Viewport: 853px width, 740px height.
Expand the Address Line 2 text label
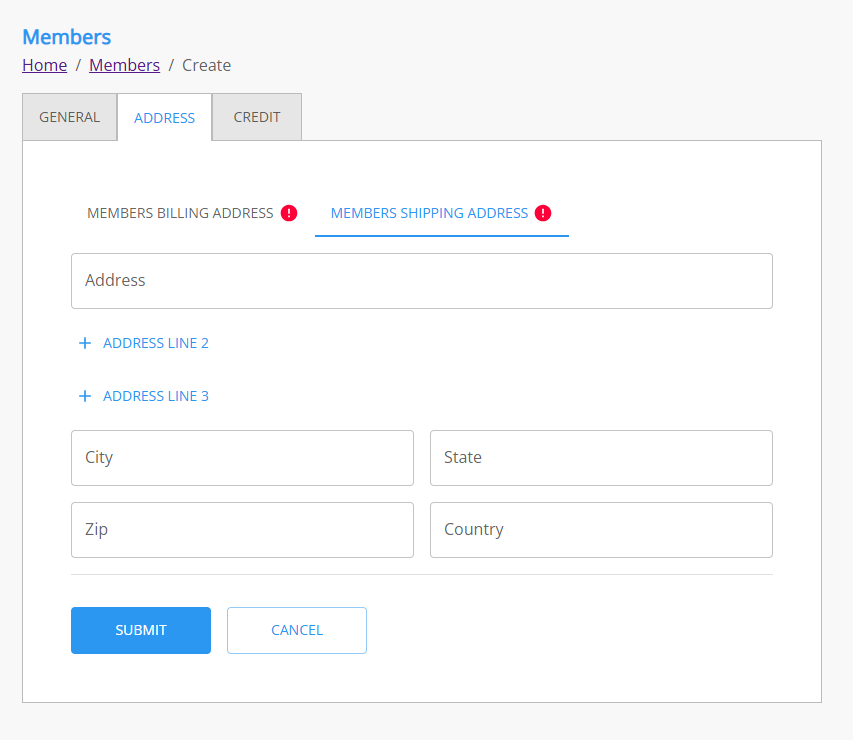pos(156,343)
